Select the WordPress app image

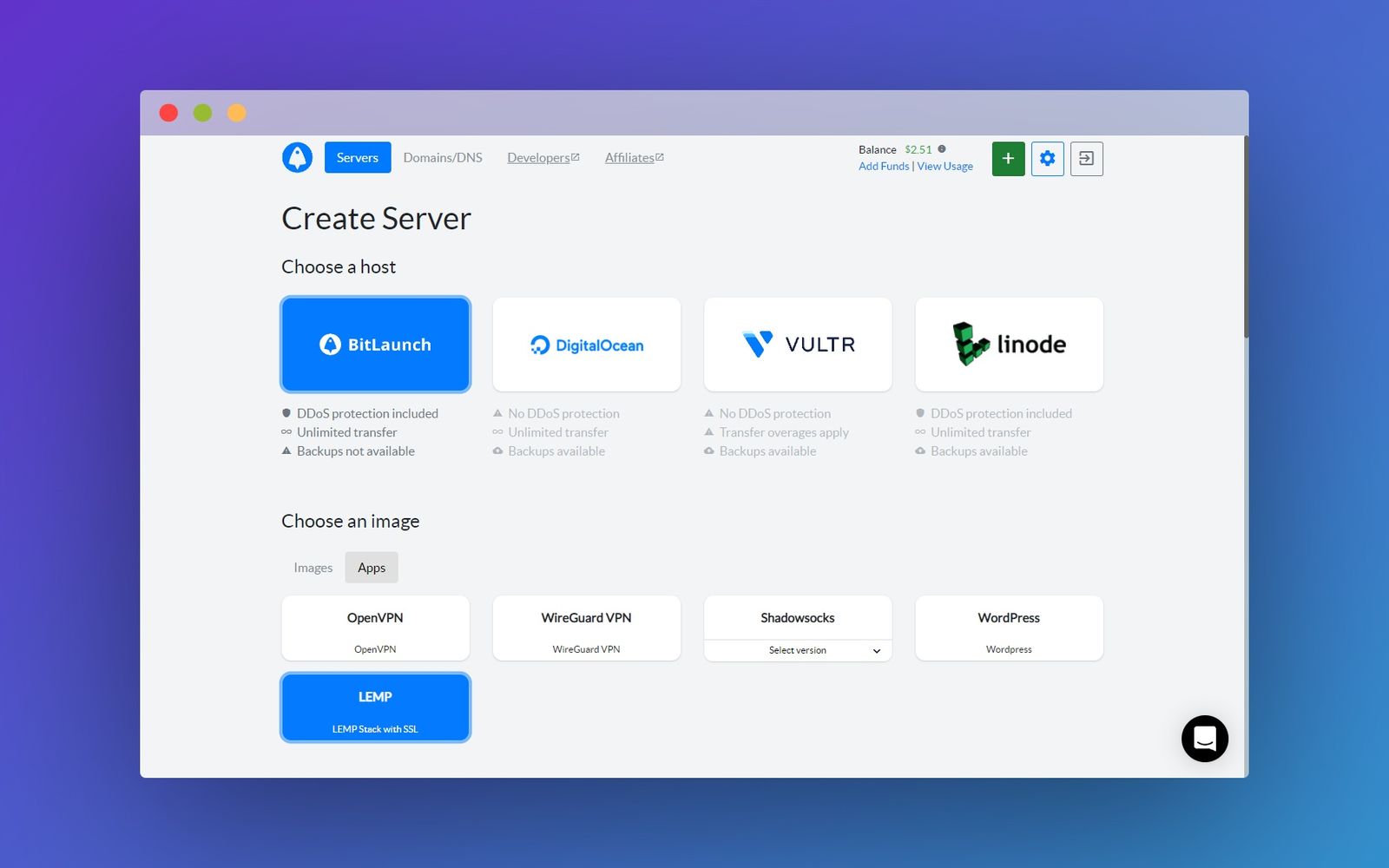1008,628
